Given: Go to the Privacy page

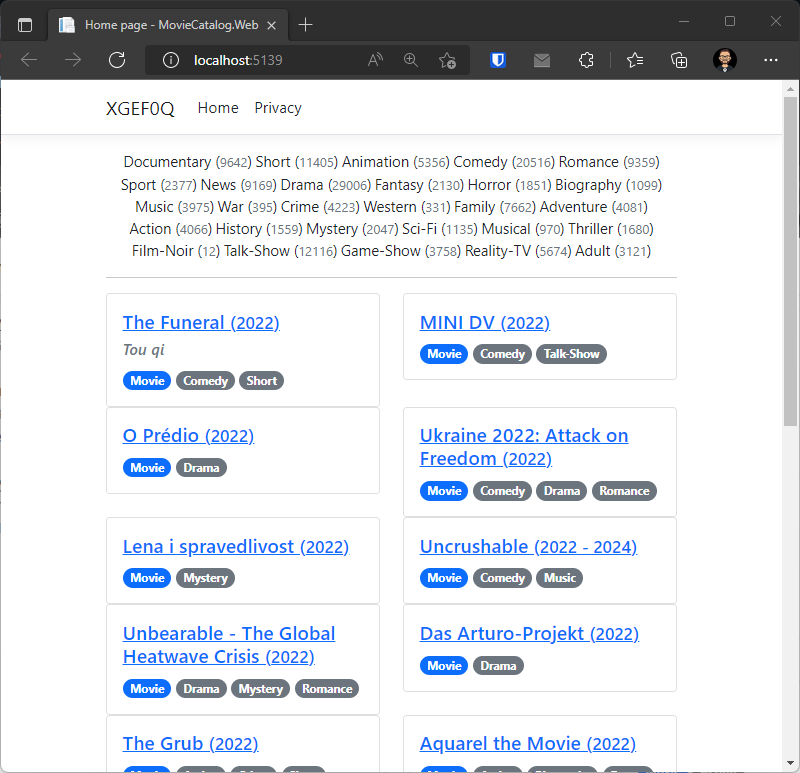Looking at the screenshot, I should pyautogui.click(x=278, y=108).
